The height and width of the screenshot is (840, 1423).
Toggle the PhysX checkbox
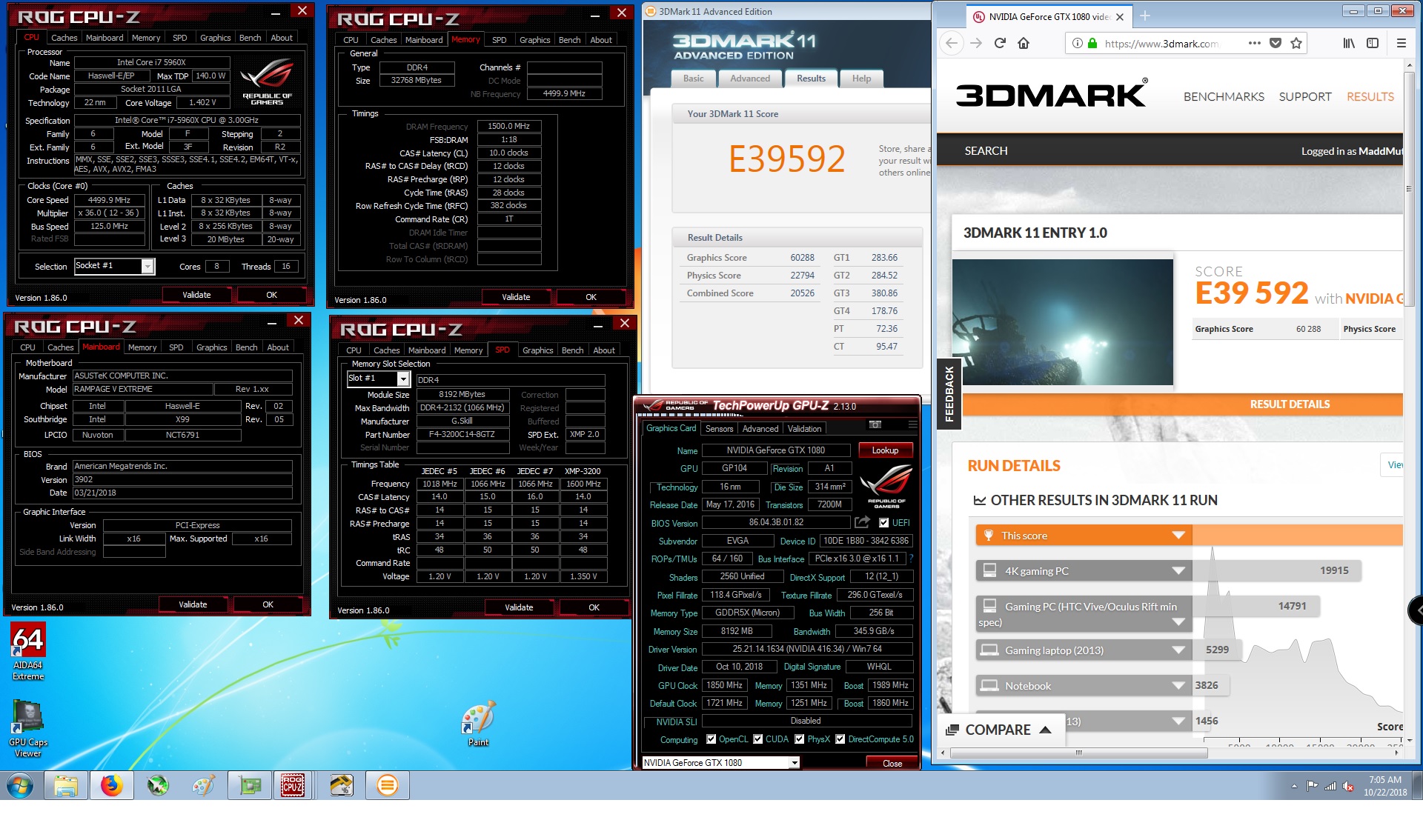(800, 739)
